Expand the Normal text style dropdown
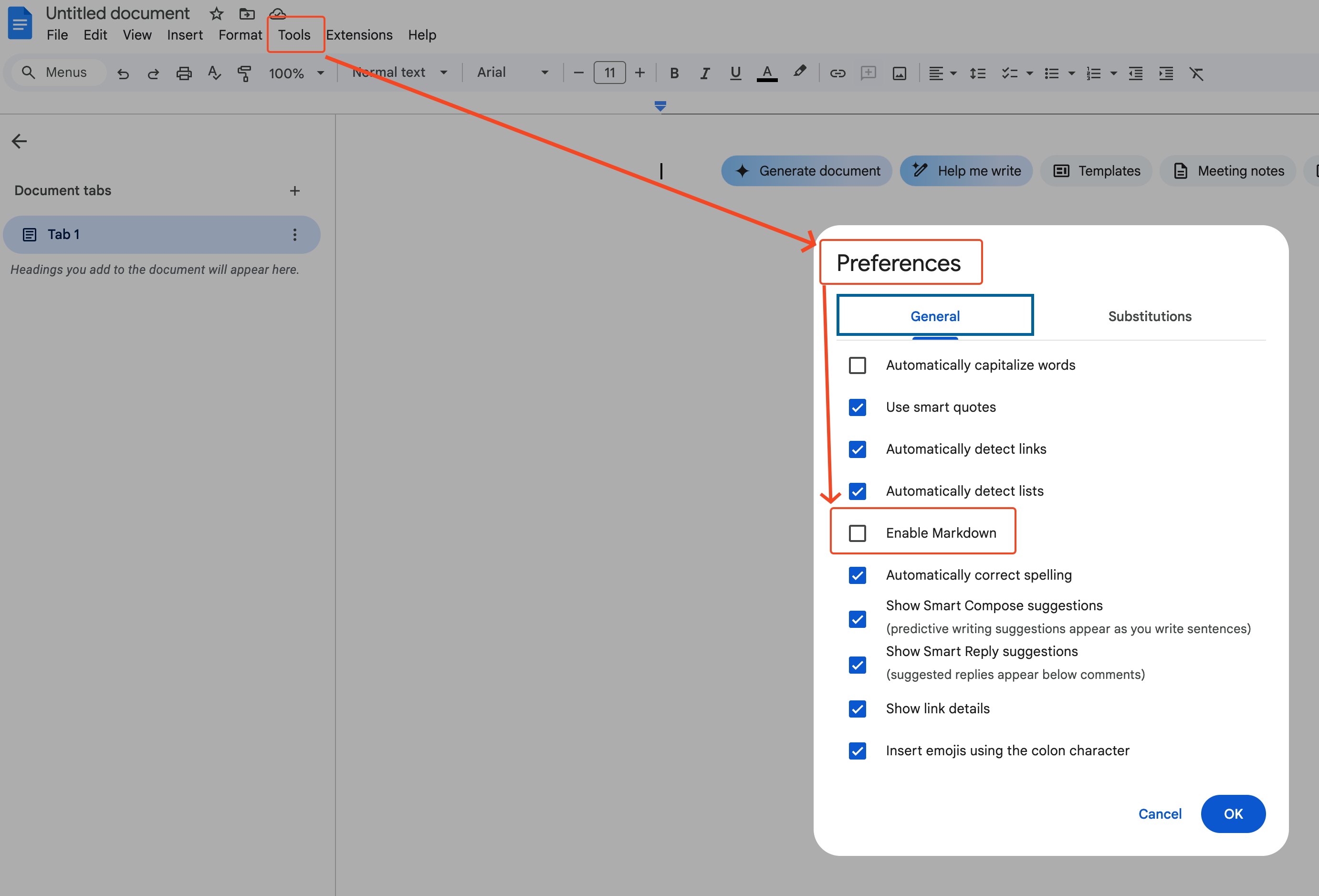Screen dimensions: 1319x896 [399, 73]
